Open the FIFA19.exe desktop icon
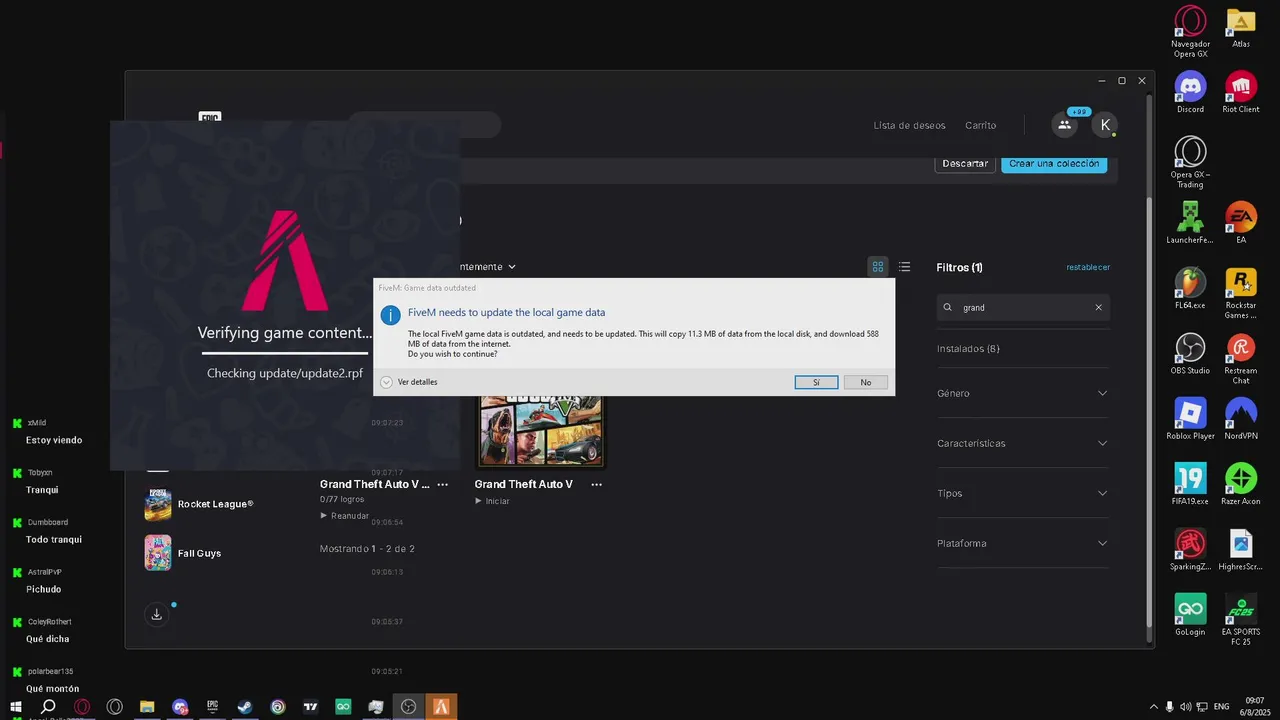This screenshot has width=1280, height=720. click(x=1190, y=485)
